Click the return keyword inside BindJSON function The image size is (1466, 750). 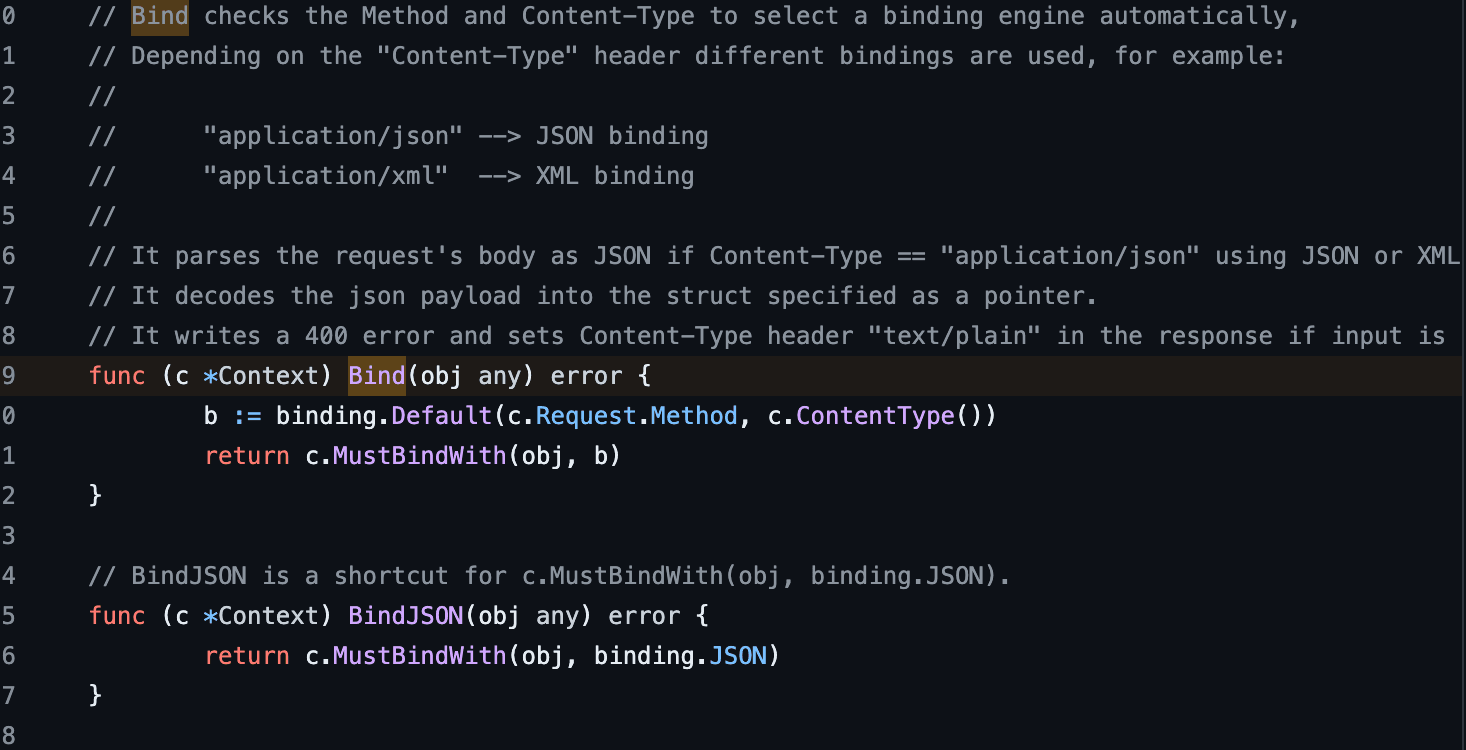pyautogui.click(x=247, y=656)
